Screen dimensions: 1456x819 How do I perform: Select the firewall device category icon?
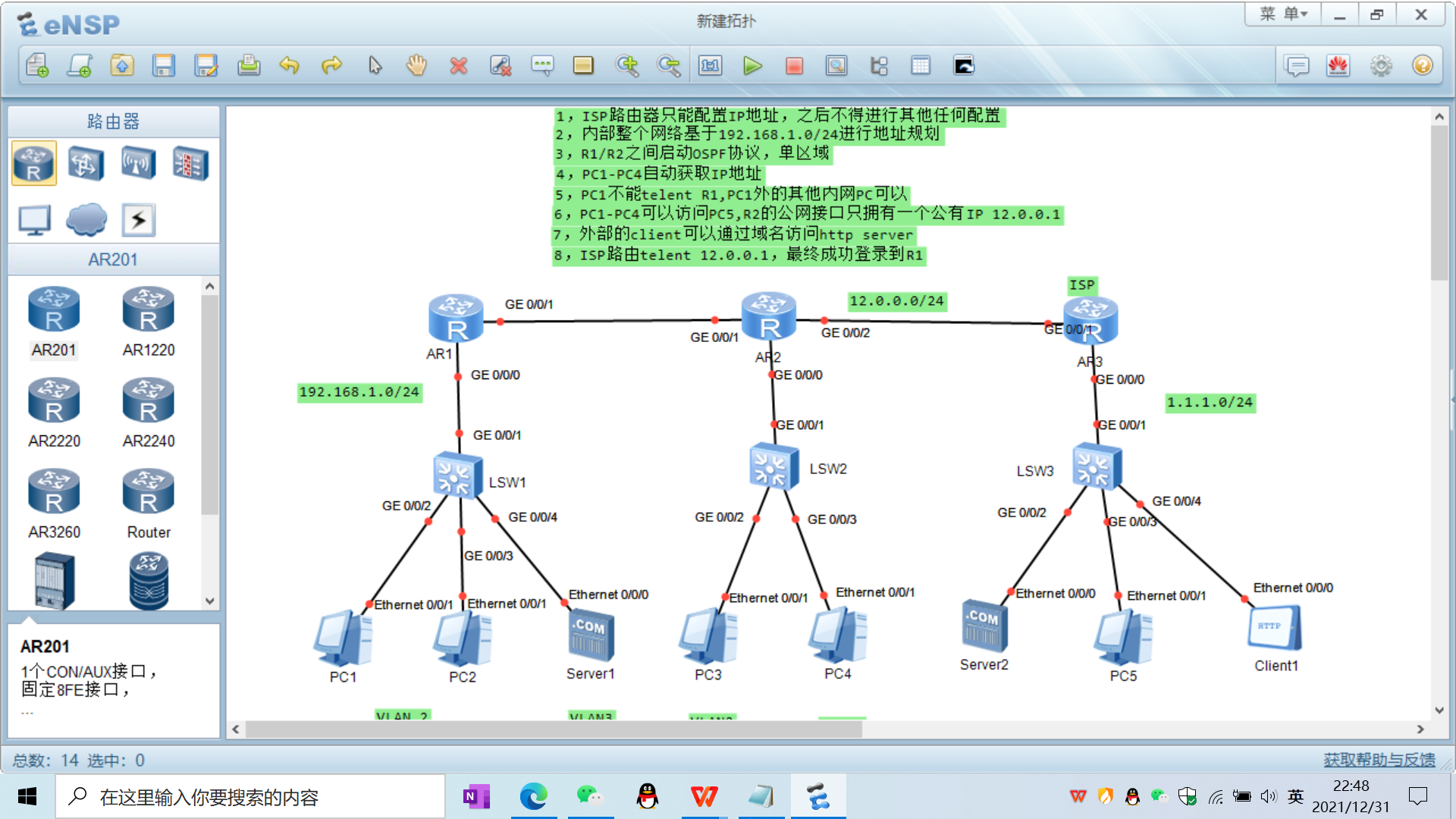coord(190,163)
